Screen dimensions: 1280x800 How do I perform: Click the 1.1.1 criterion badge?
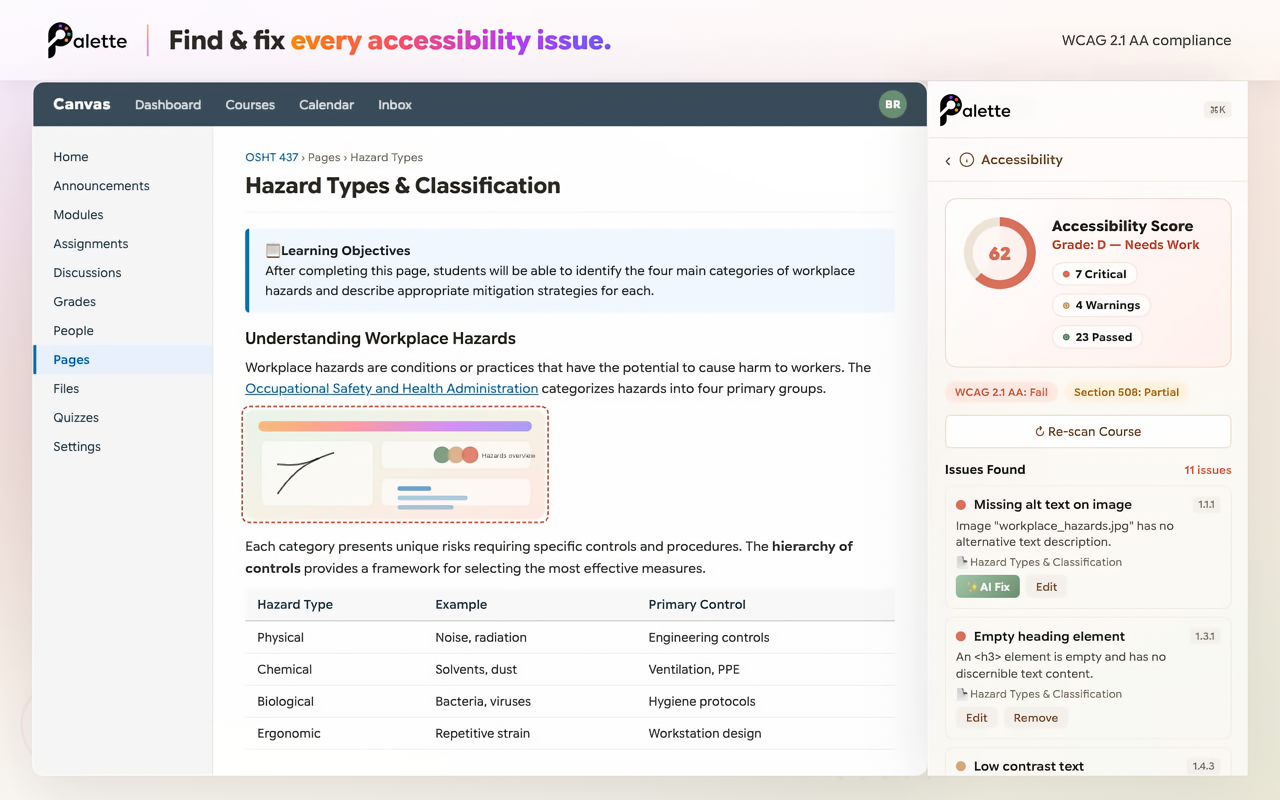coord(1206,505)
